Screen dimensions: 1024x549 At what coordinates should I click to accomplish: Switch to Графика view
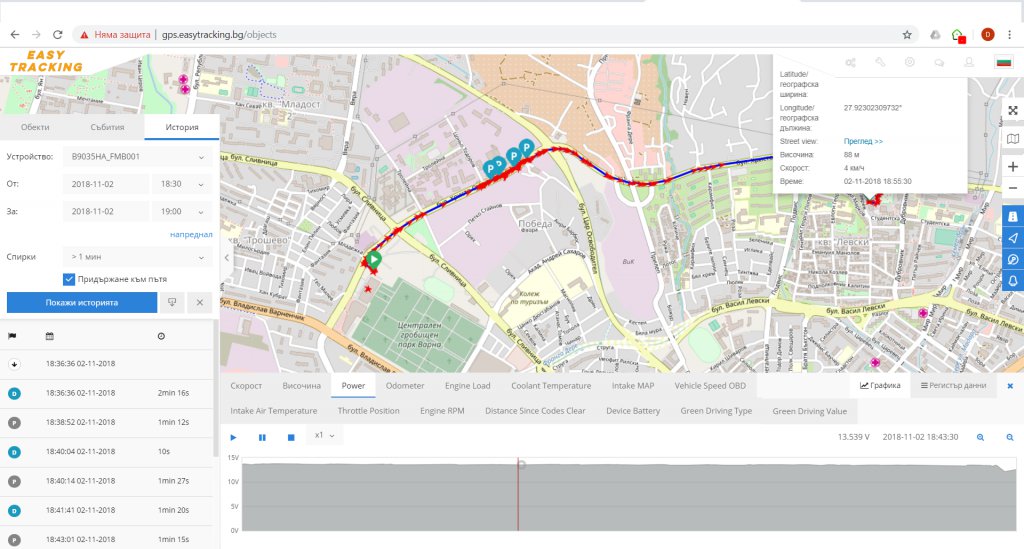coord(880,386)
